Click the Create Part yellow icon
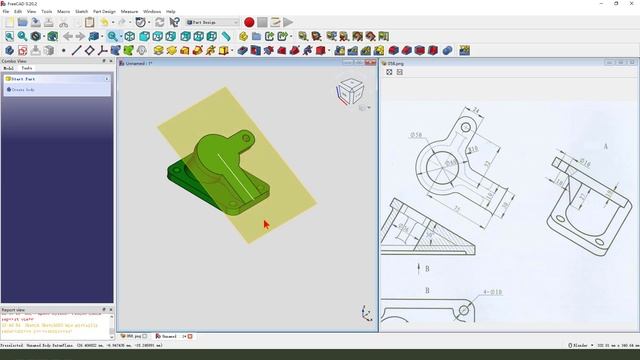 click(243, 36)
